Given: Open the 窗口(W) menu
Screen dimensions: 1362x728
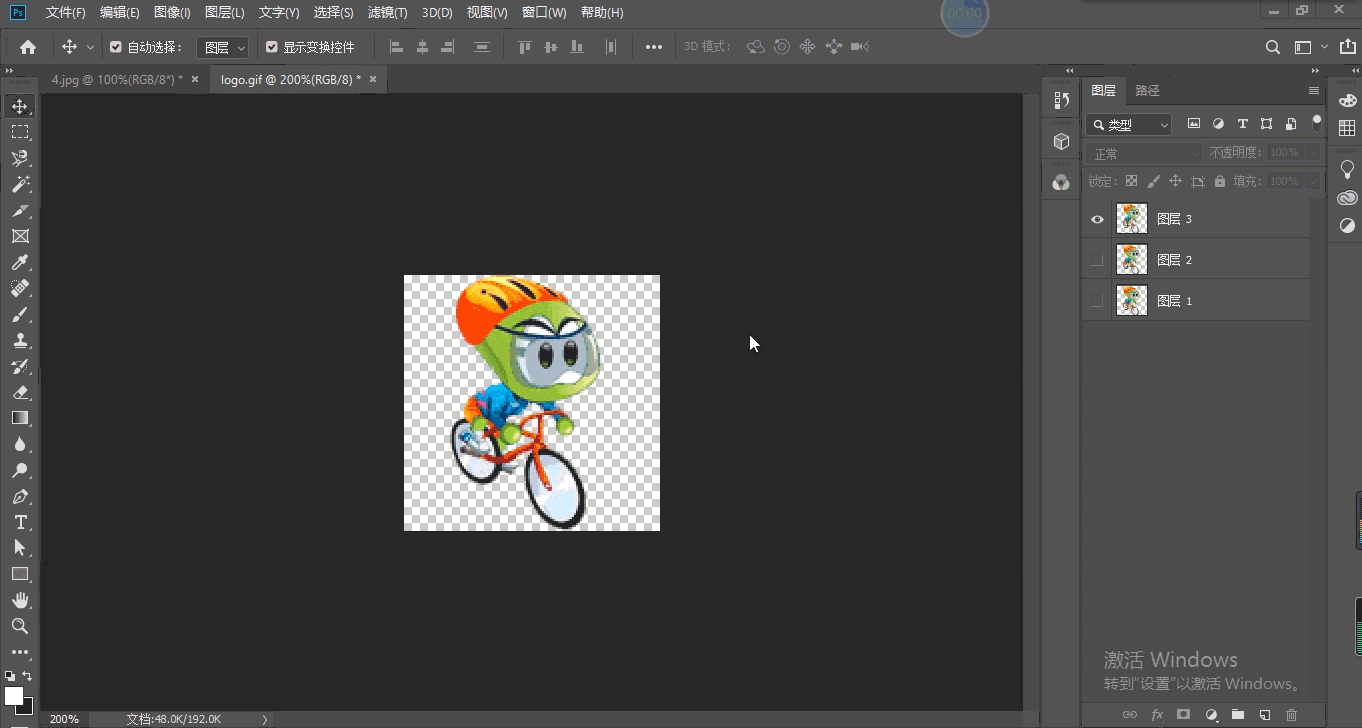Looking at the screenshot, I should tap(544, 13).
